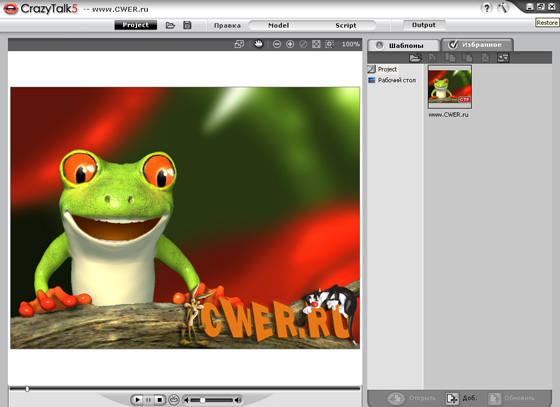Image resolution: width=560 pixels, height=407 pixels.
Task: Open project using the folder icon
Action: [x=170, y=25]
